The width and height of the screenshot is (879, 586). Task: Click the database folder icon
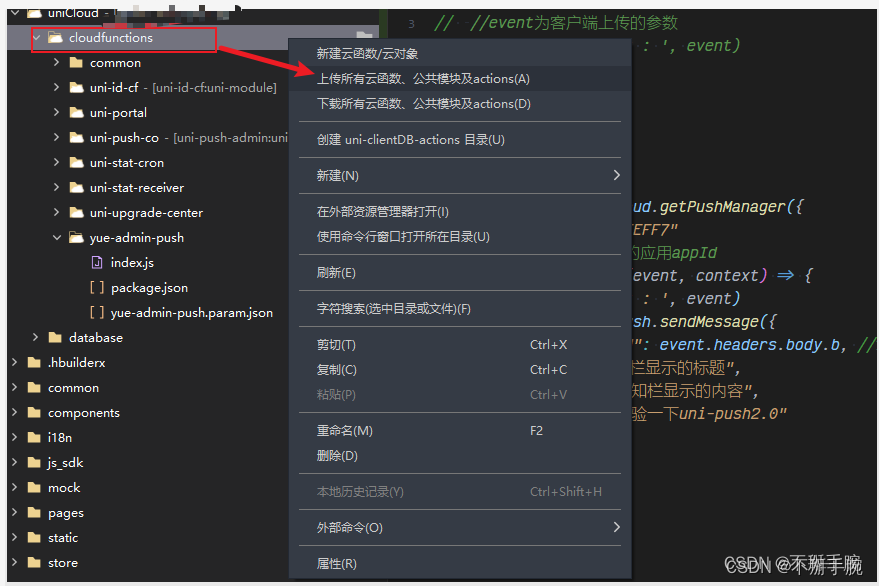(55, 338)
